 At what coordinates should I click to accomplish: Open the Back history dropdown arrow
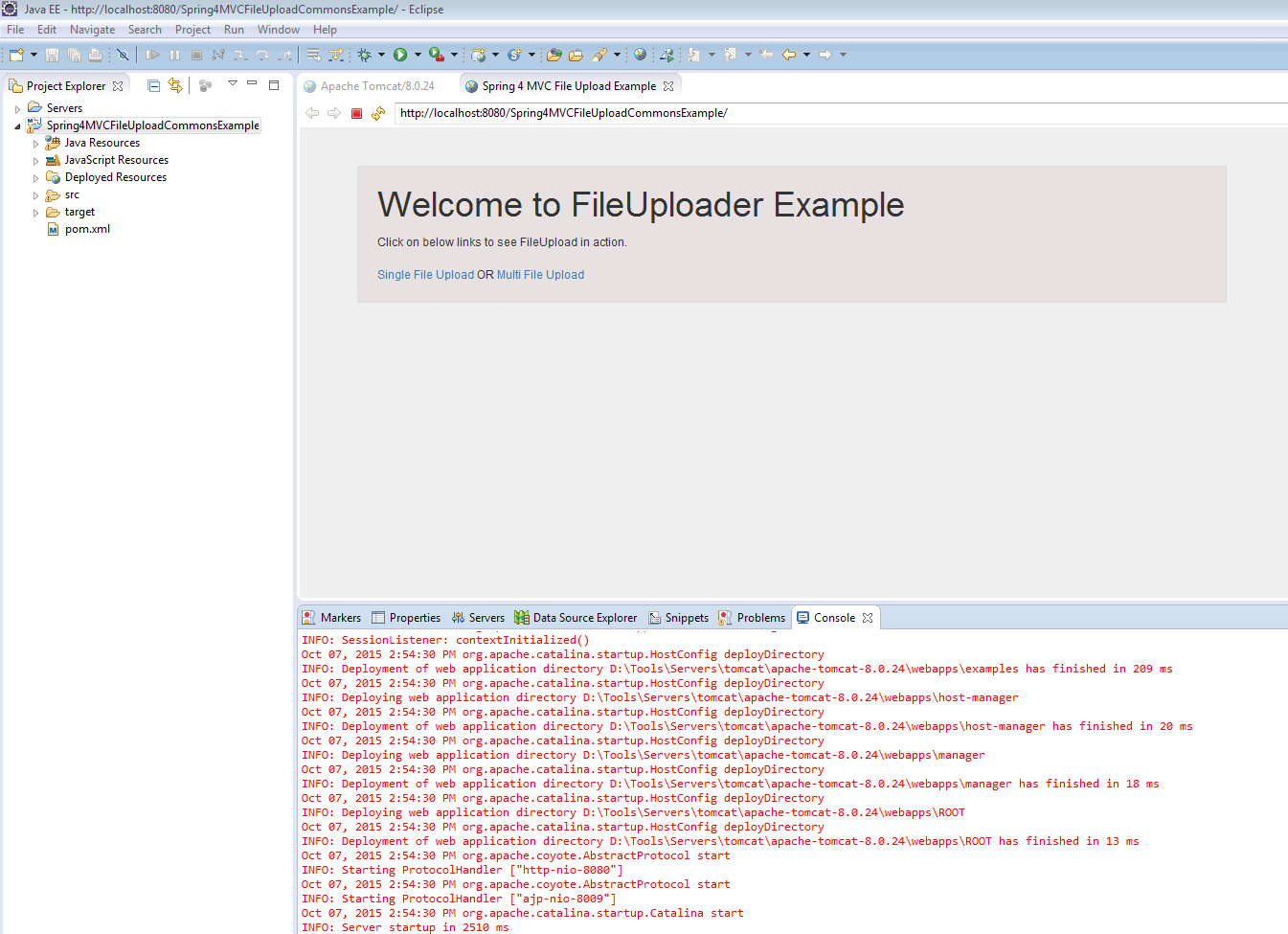pos(806,55)
